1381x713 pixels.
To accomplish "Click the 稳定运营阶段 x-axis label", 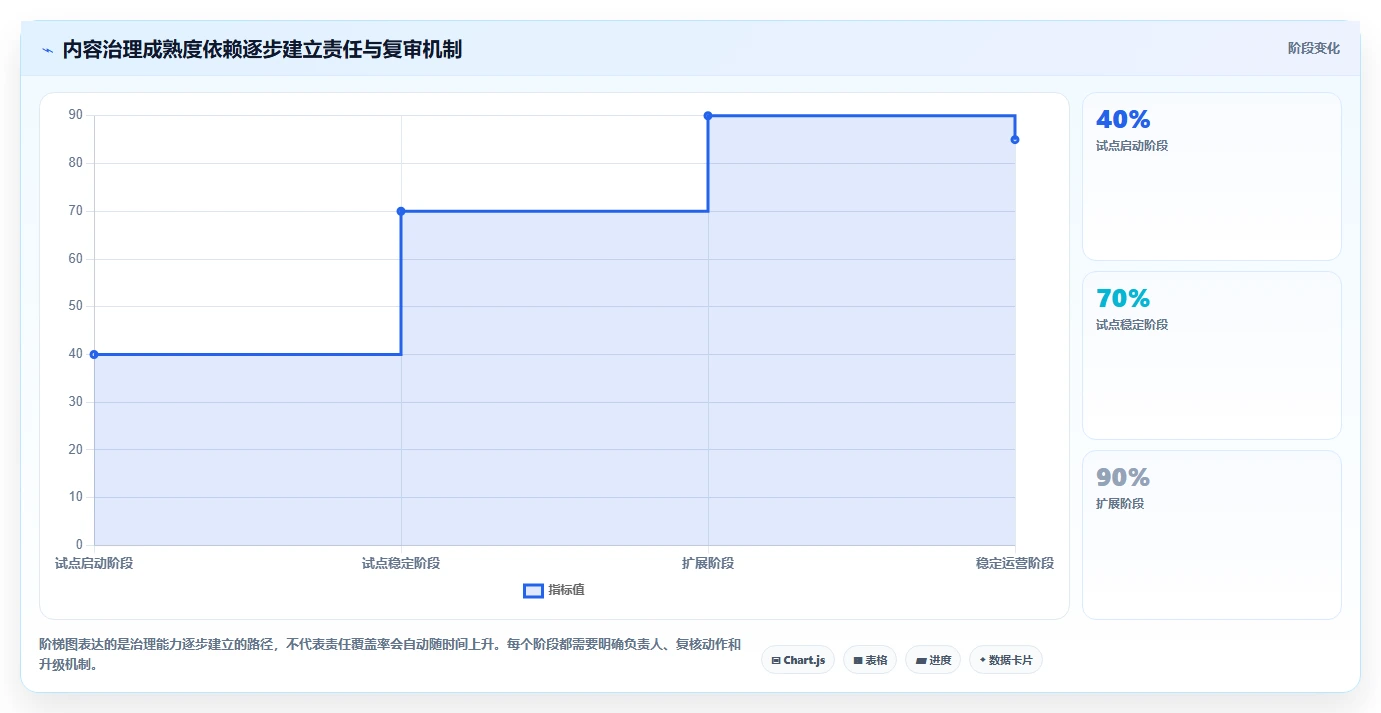I will click(x=1015, y=563).
